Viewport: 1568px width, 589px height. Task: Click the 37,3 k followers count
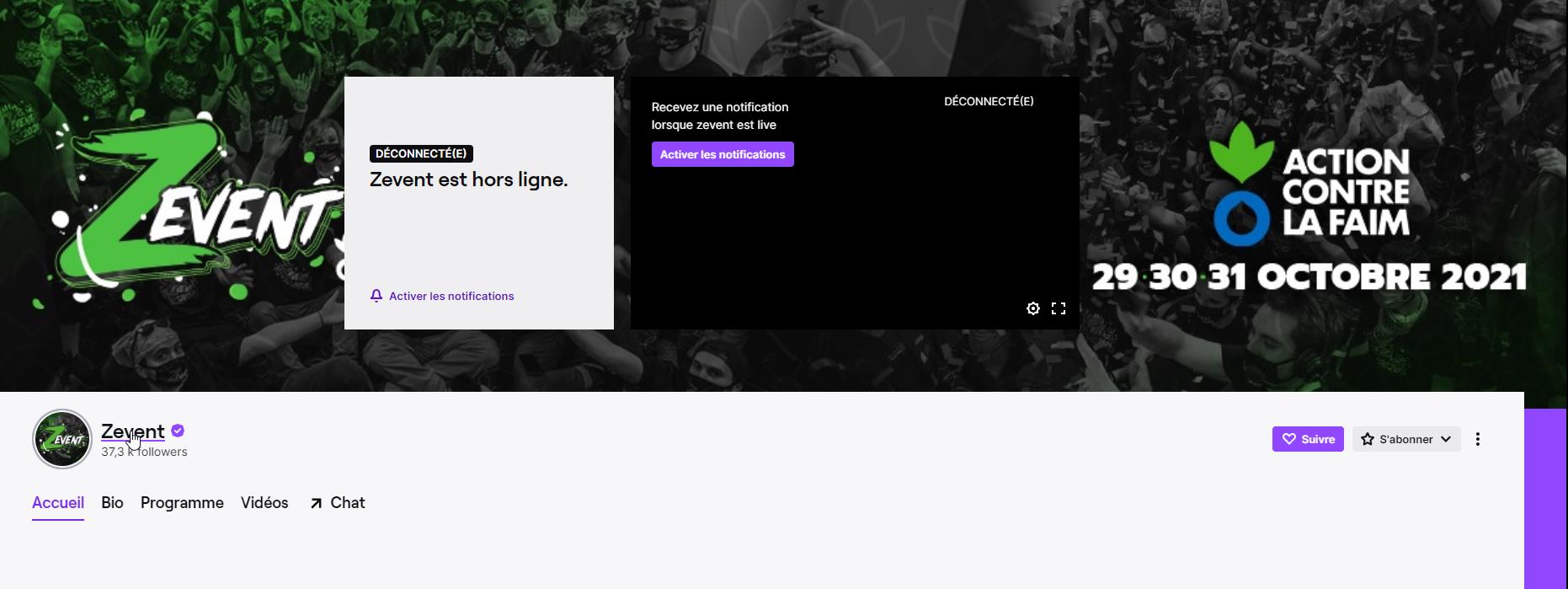pos(144,452)
